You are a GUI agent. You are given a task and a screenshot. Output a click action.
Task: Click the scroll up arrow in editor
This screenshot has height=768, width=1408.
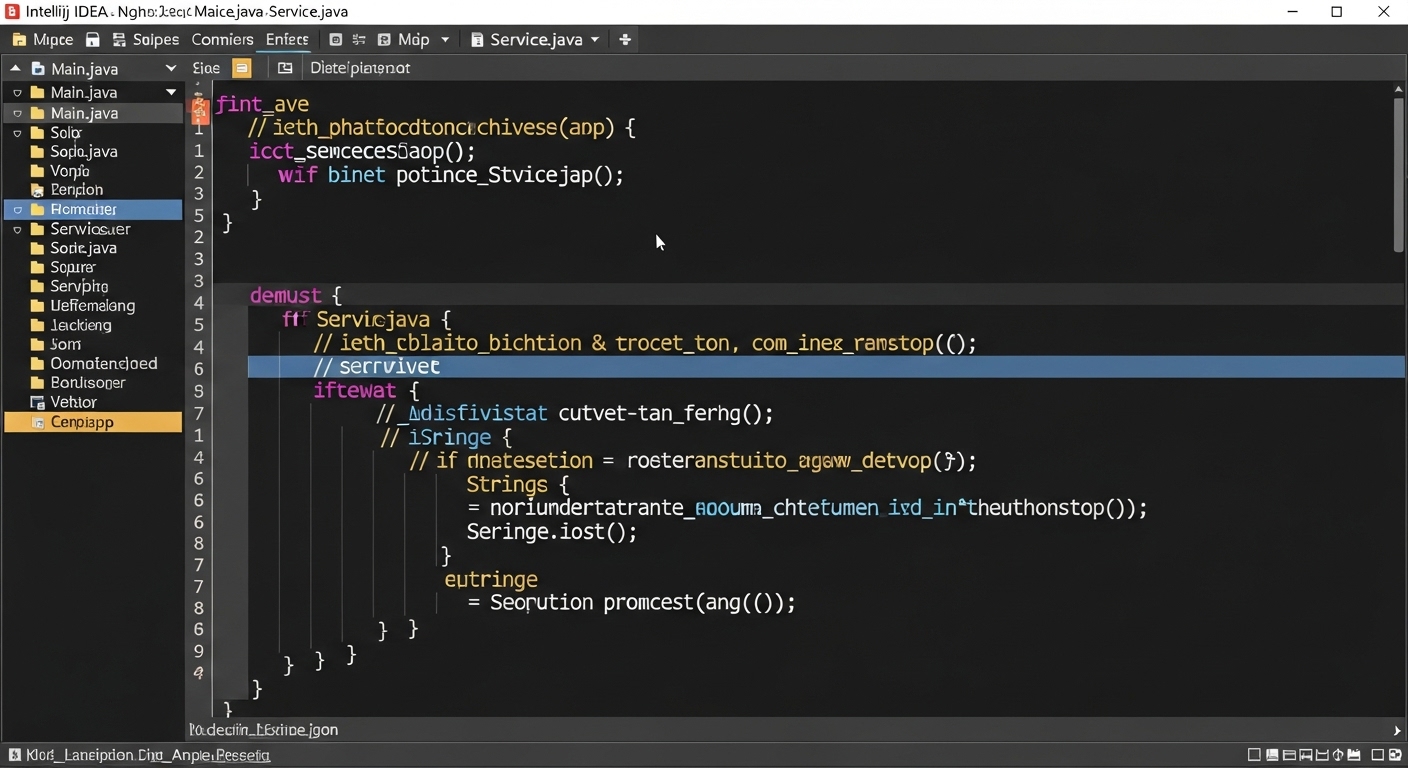tap(1398, 89)
